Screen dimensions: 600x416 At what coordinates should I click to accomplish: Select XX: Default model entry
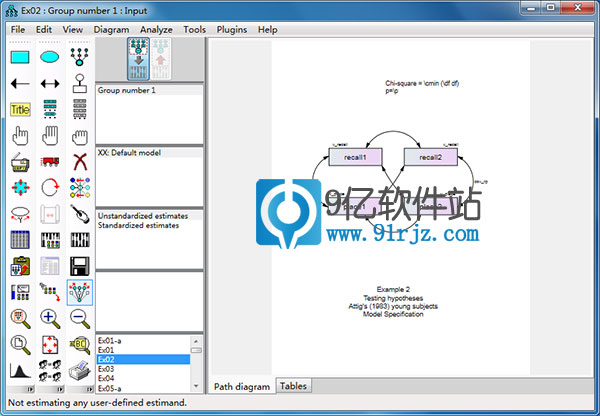pos(149,153)
